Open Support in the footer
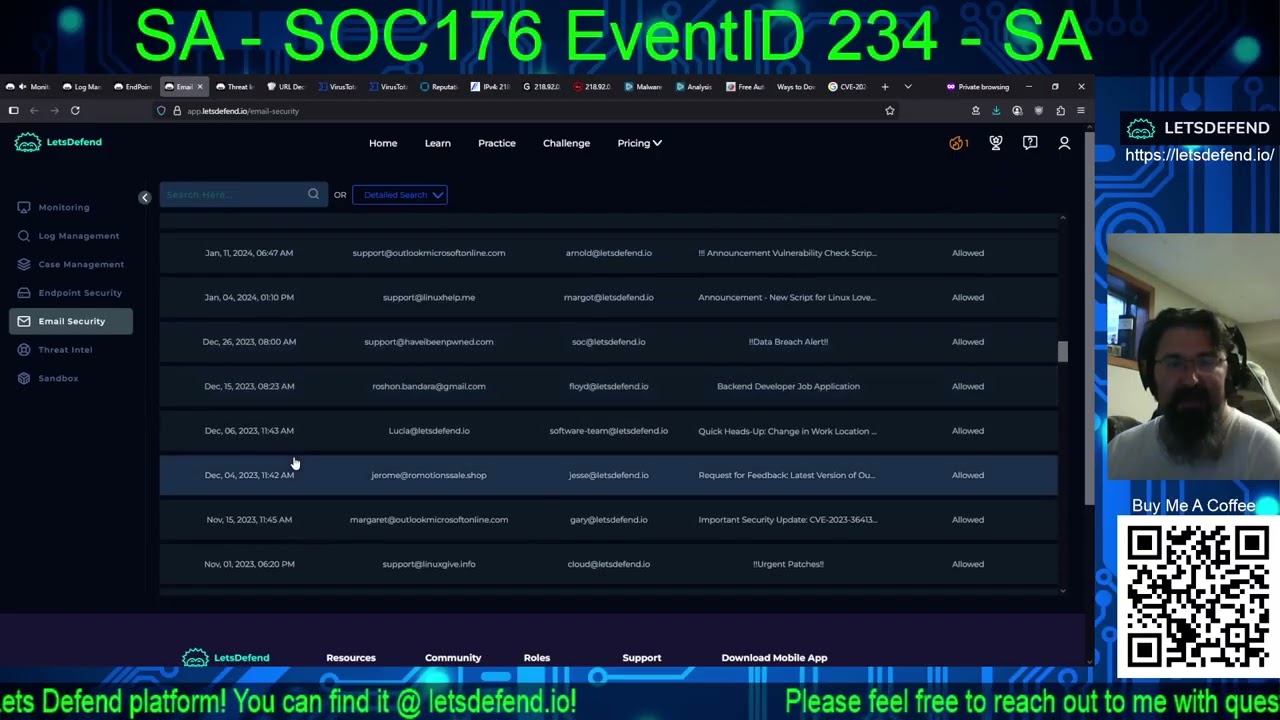The height and width of the screenshot is (720, 1280). point(642,658)
